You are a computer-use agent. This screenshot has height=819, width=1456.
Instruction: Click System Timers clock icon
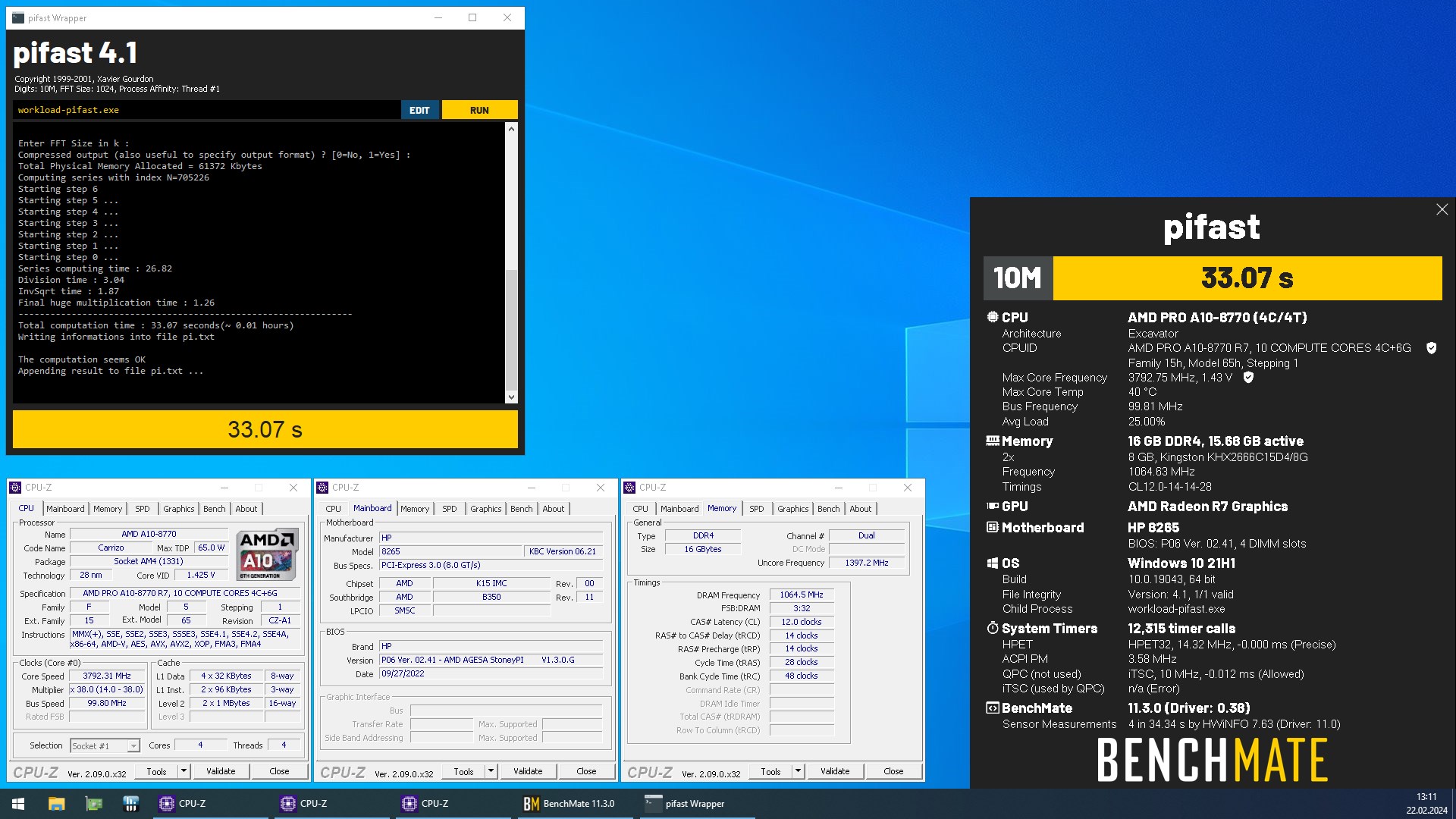click(x=992, y=628)
